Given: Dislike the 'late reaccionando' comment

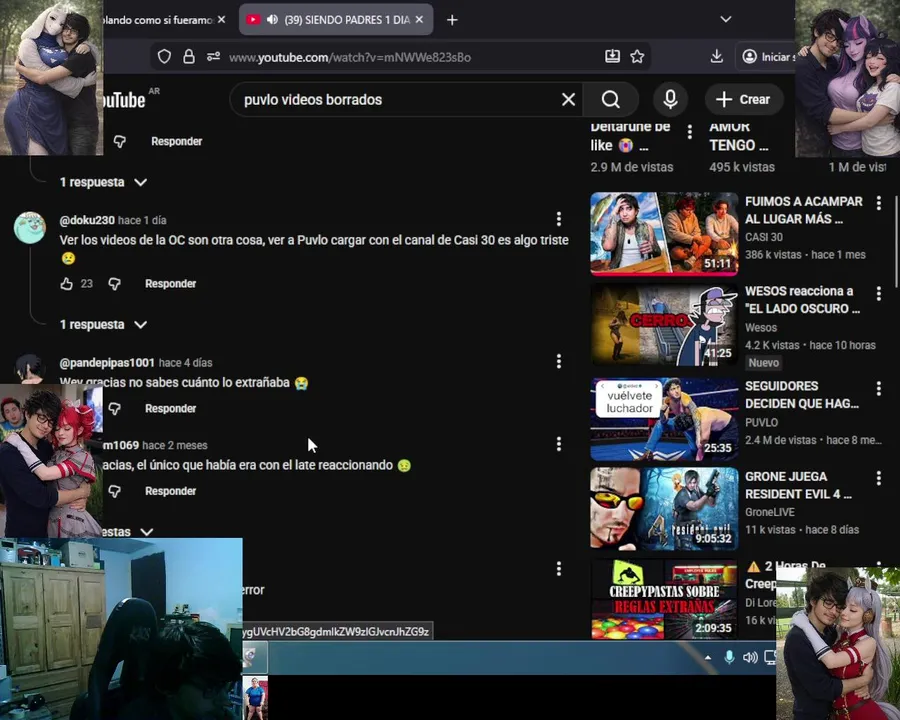Looking at the screenshot, I should (114, 491).
